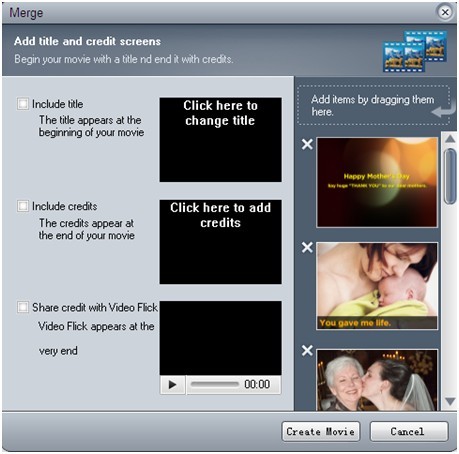The image size is (459, 454).
Task: Click the 'Add title and credit screens' heading
Action: tap(87, 41)
